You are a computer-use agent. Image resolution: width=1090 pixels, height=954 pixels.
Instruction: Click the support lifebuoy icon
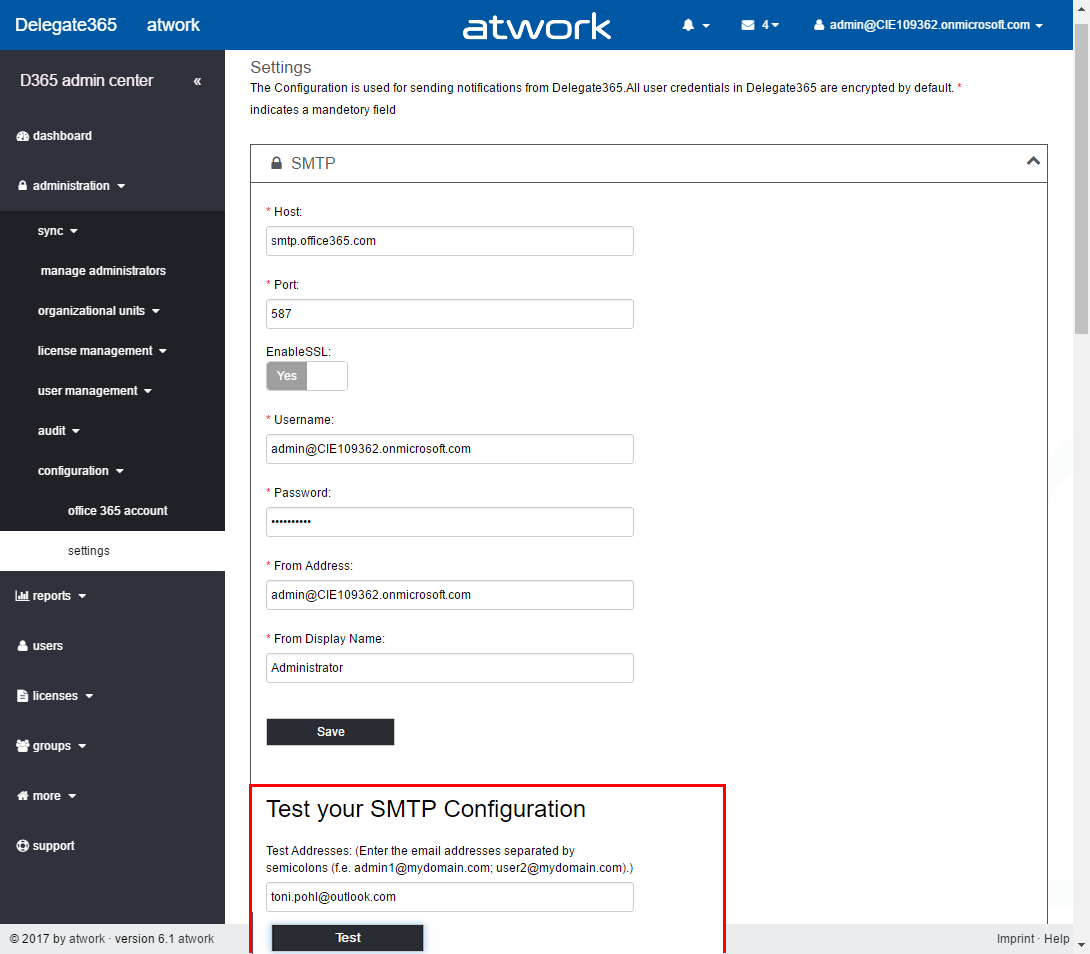[x=23, y=846]
